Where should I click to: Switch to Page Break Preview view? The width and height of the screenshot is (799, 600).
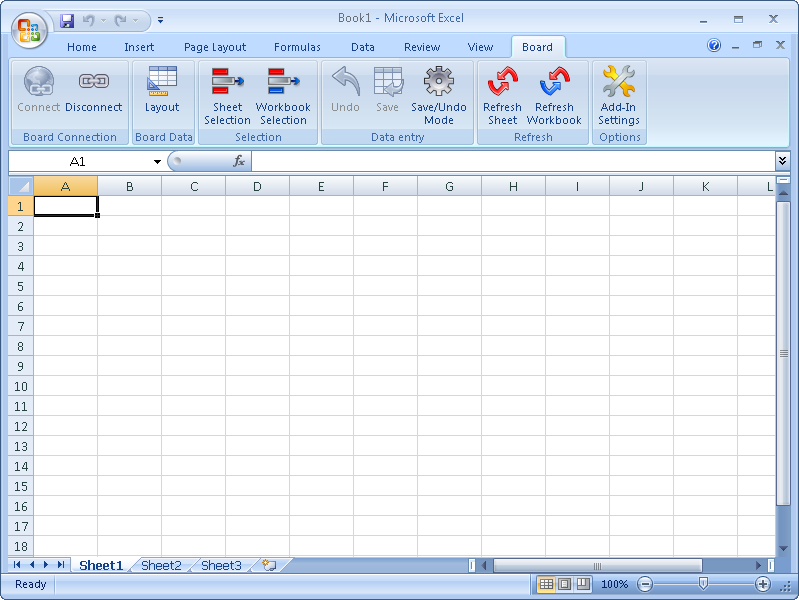pyautogui.click(x=582, y=584)
